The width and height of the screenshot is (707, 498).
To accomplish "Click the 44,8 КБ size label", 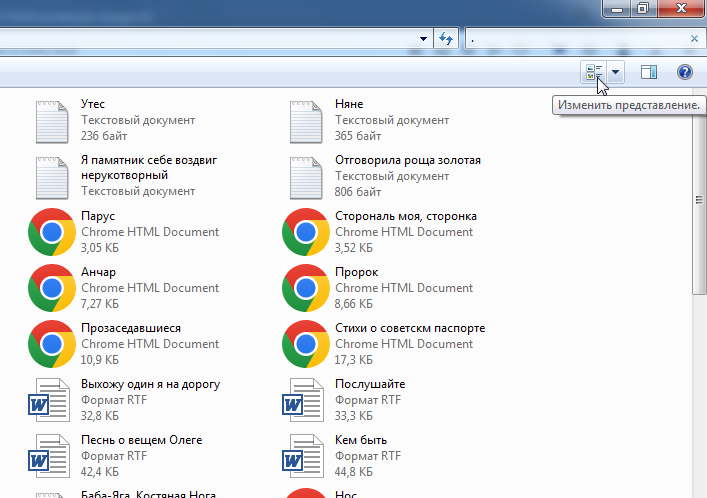I will (354, 471).
